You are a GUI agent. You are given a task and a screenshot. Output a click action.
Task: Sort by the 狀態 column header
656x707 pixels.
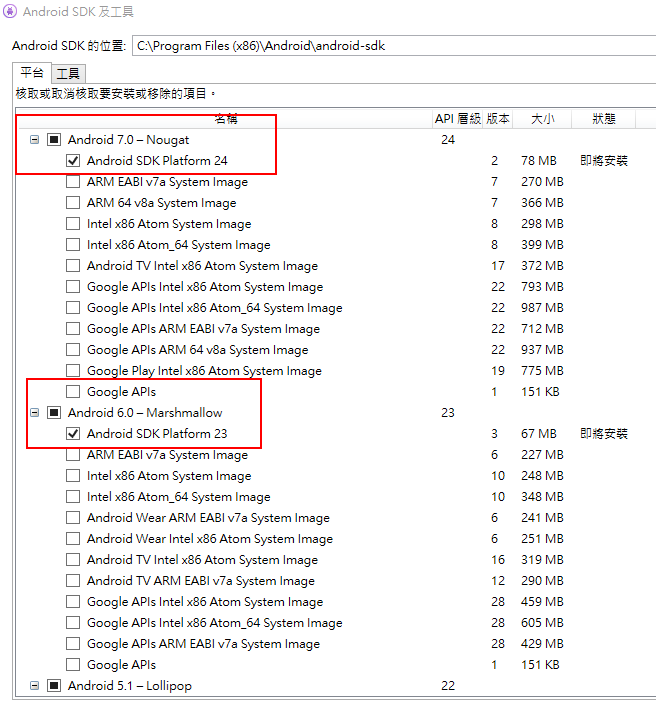603,119
